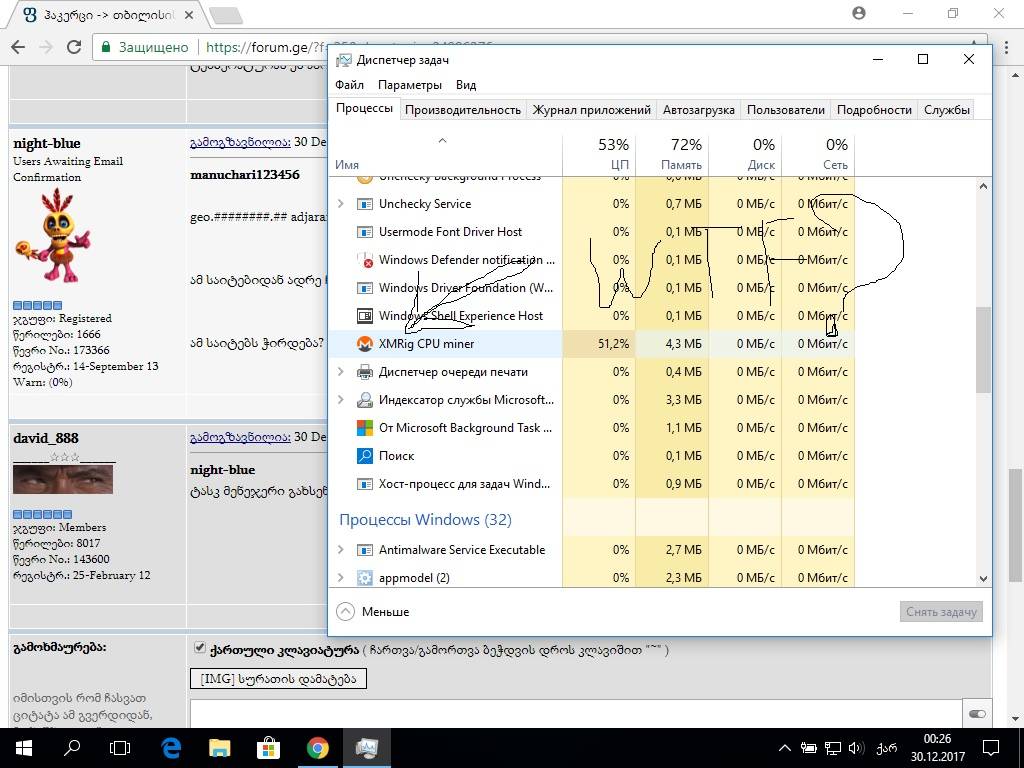
Task: Click the Windows Shell Experience Host icon
Action: [x=364, y=316]
